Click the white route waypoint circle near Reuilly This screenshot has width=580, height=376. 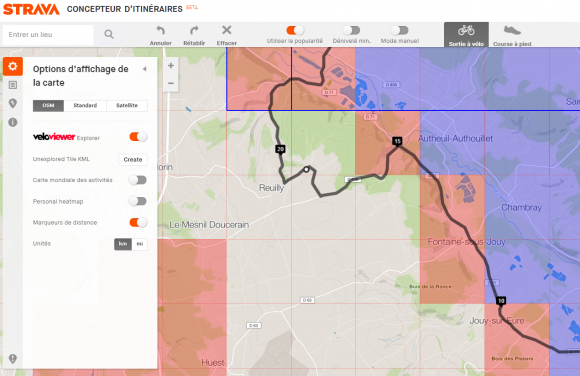306,169
